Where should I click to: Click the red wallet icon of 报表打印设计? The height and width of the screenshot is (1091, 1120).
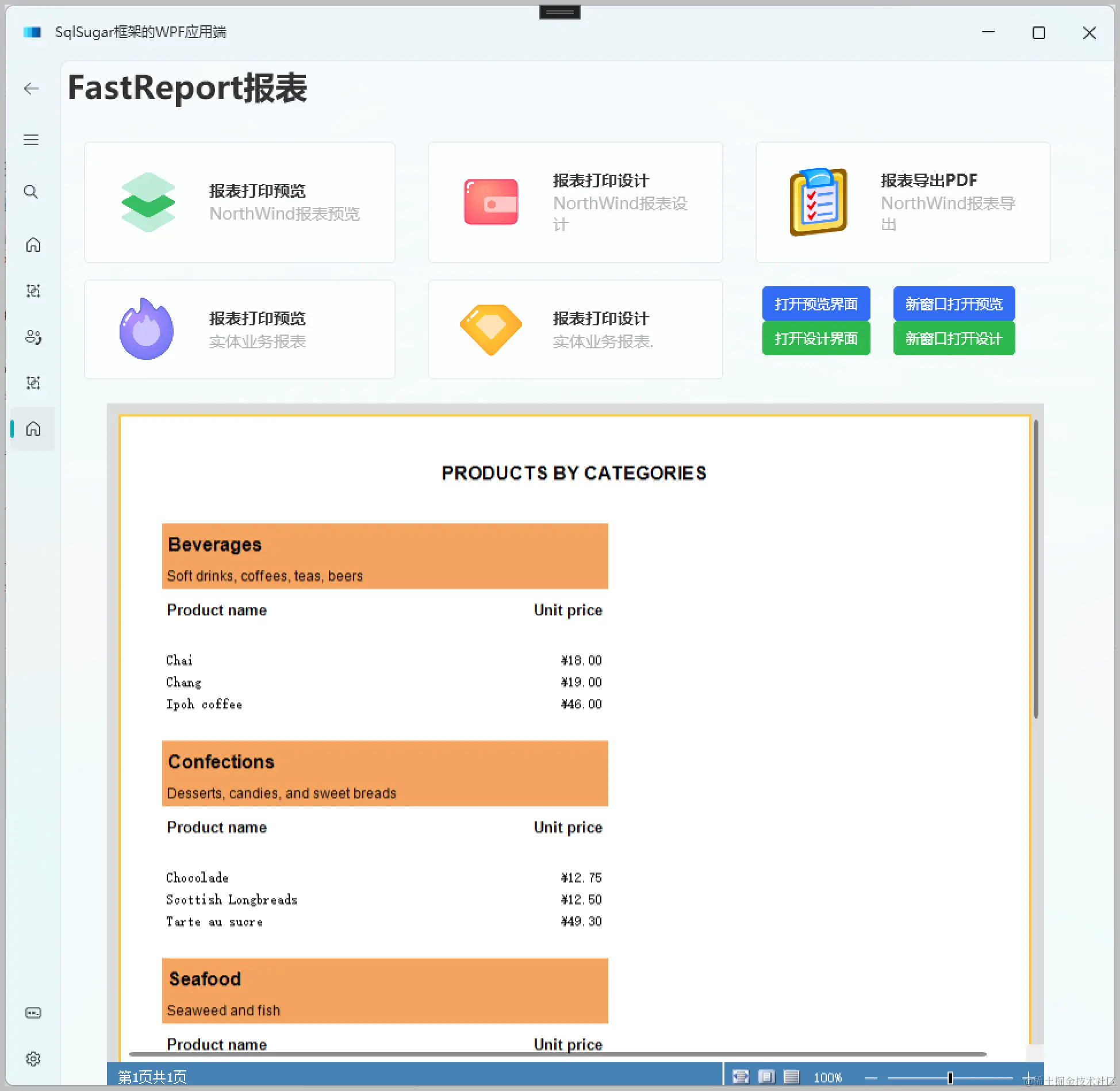pos(491,202)
